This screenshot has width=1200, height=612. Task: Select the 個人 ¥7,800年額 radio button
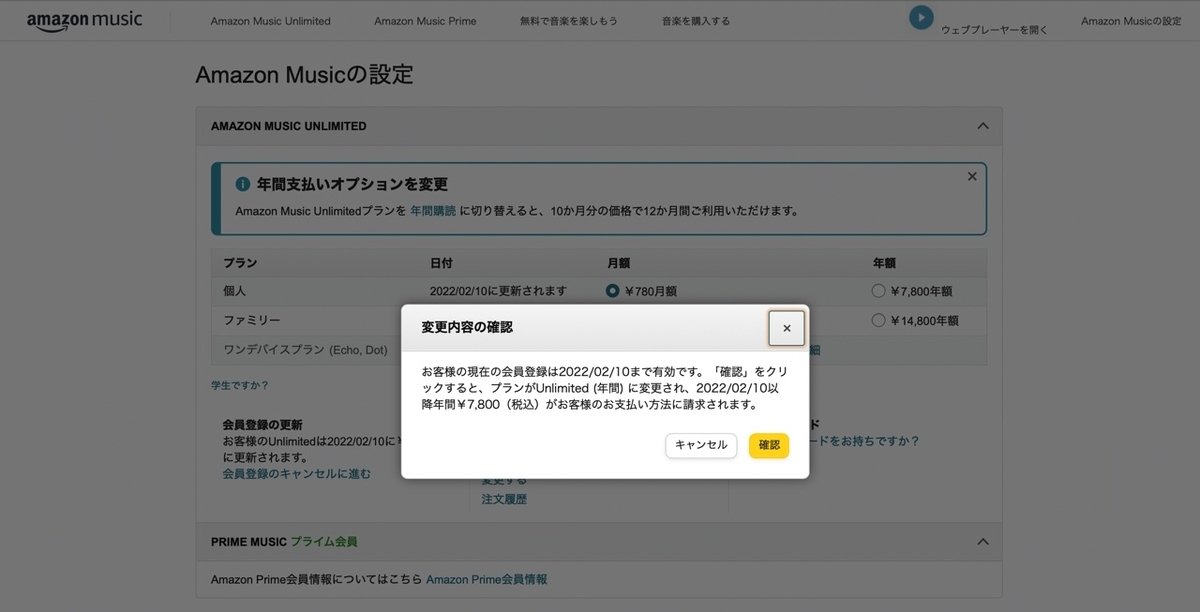pos(879,291)
